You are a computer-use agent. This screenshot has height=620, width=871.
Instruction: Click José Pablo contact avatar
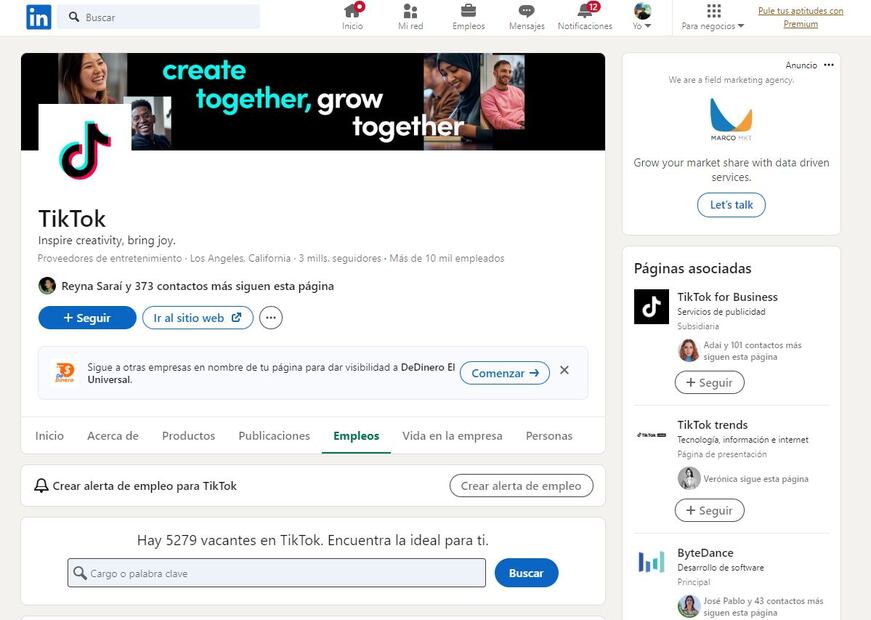(x=689, y=606)
